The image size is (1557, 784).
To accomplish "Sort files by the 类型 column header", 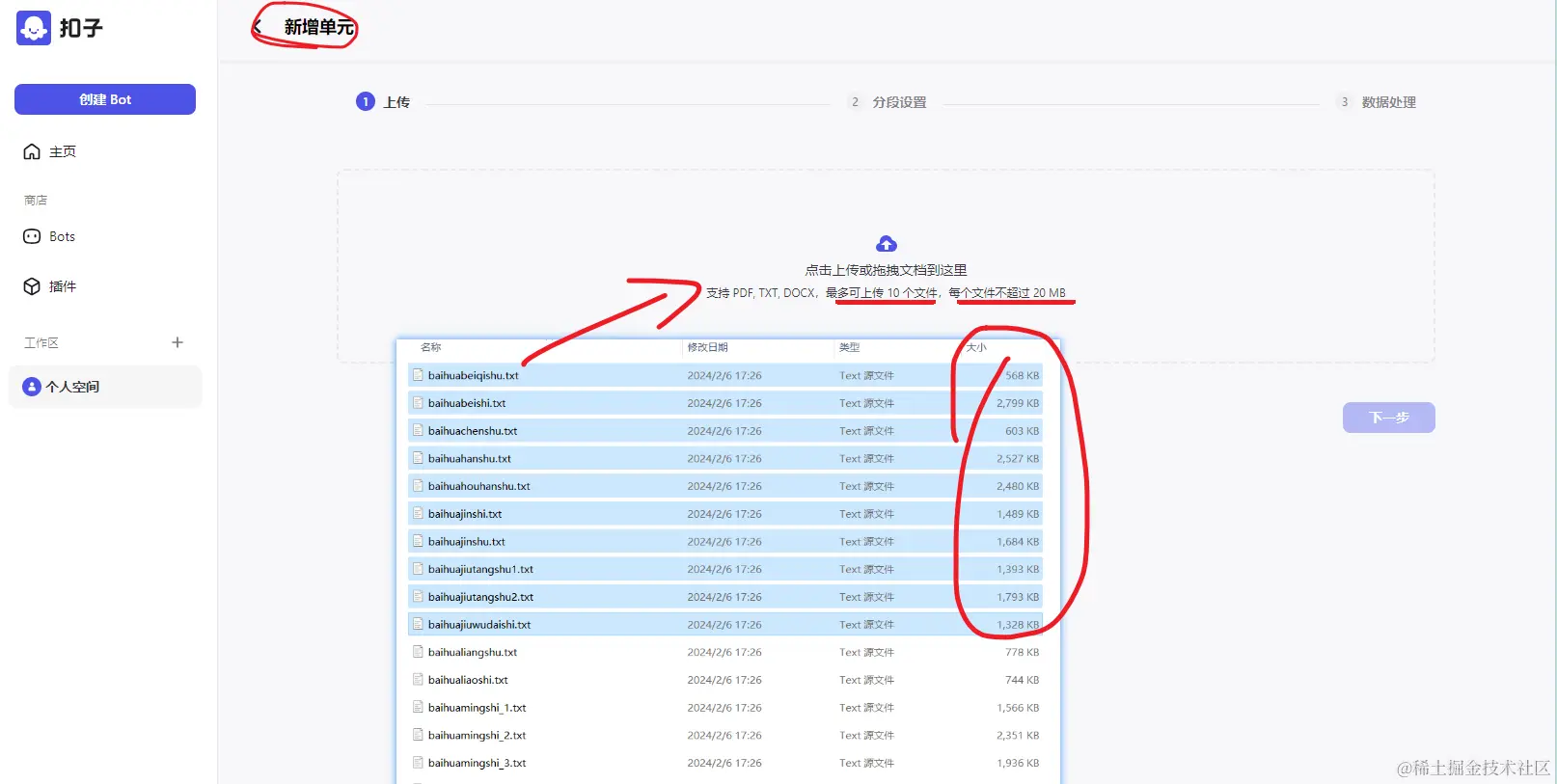I will [x=849, y=347].
